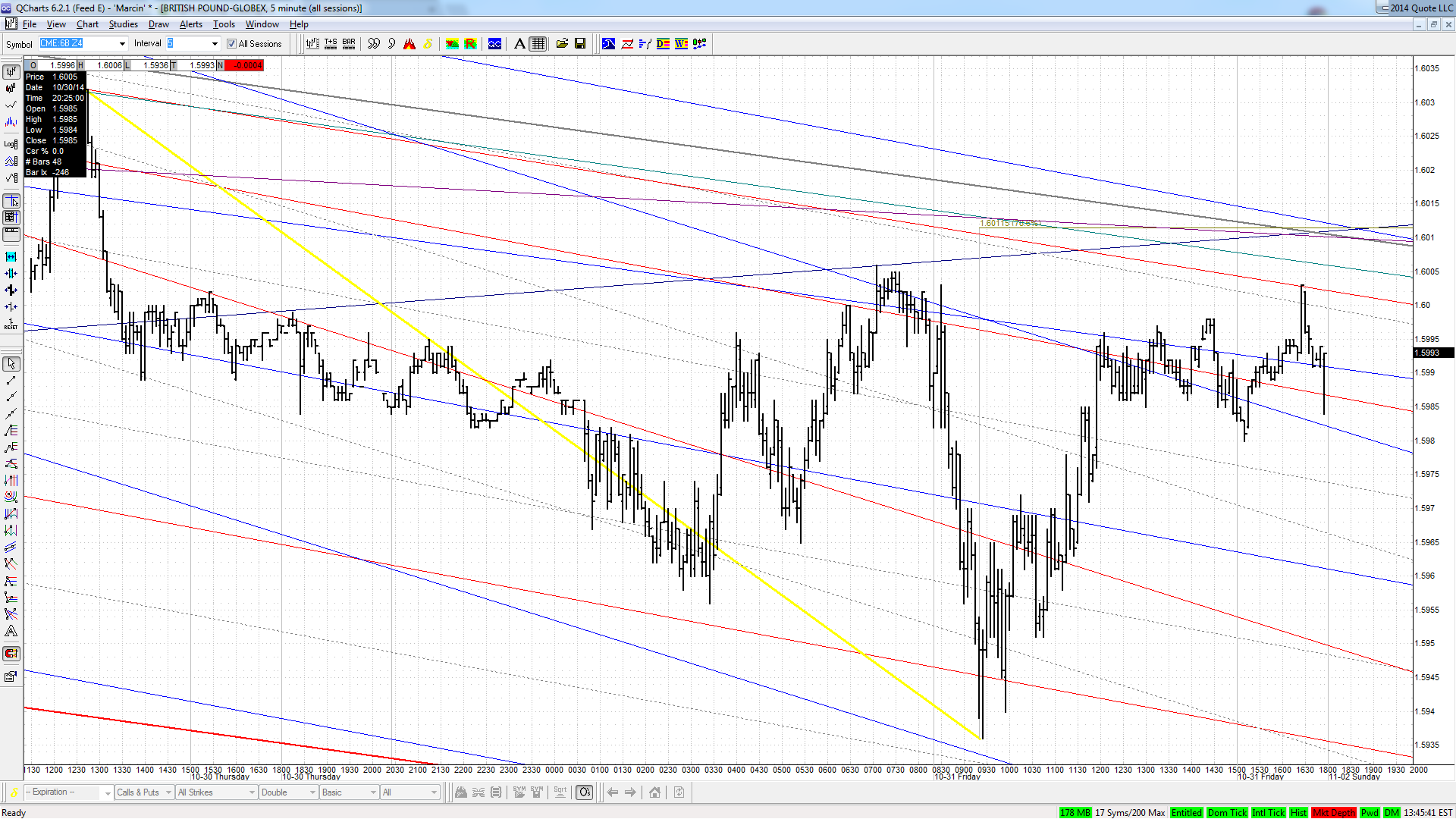Viewport: 1456px width, 819px height.
Task: Click the red net change -0.0004 field
Action: click(244, 65)
